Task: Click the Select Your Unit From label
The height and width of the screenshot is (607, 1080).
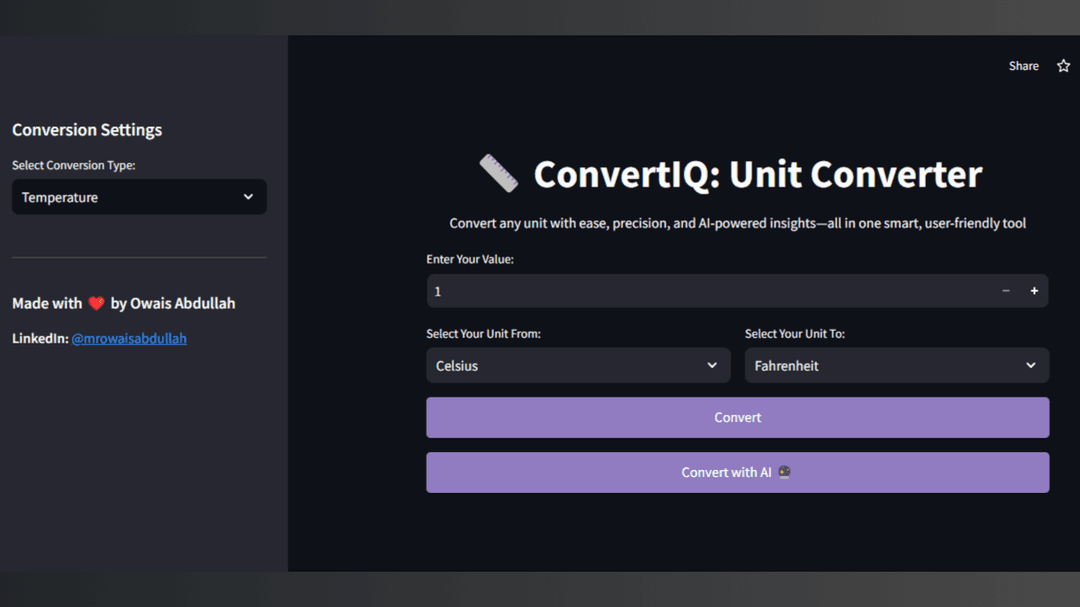Action: point(483,334)
